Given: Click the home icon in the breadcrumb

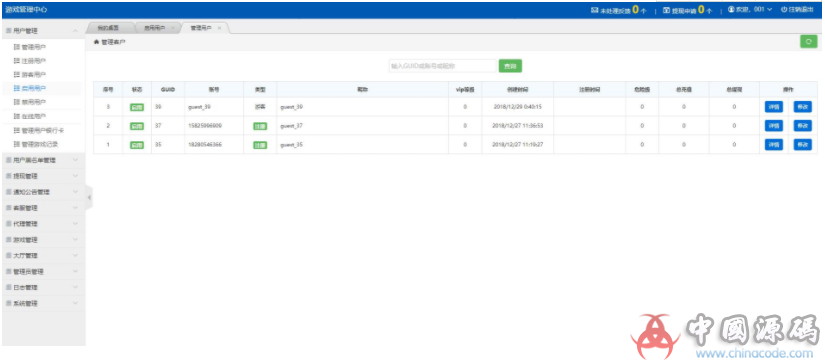Looking at the screenshot, I should pyautogui.click(x=96, y=42).
